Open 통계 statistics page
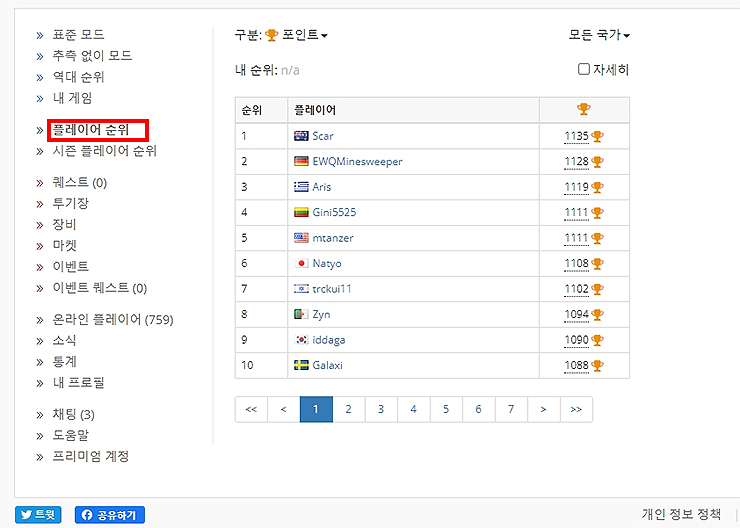Screen dimensions: 740x528 pyautogui.click(x=64, y=362)
